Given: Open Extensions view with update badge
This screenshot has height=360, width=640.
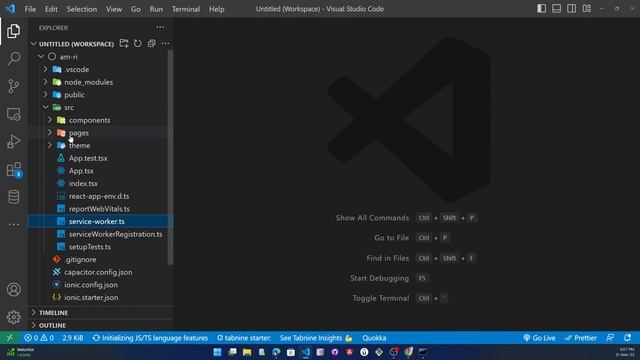Looking at the screenshot, I should coord(13,169).
